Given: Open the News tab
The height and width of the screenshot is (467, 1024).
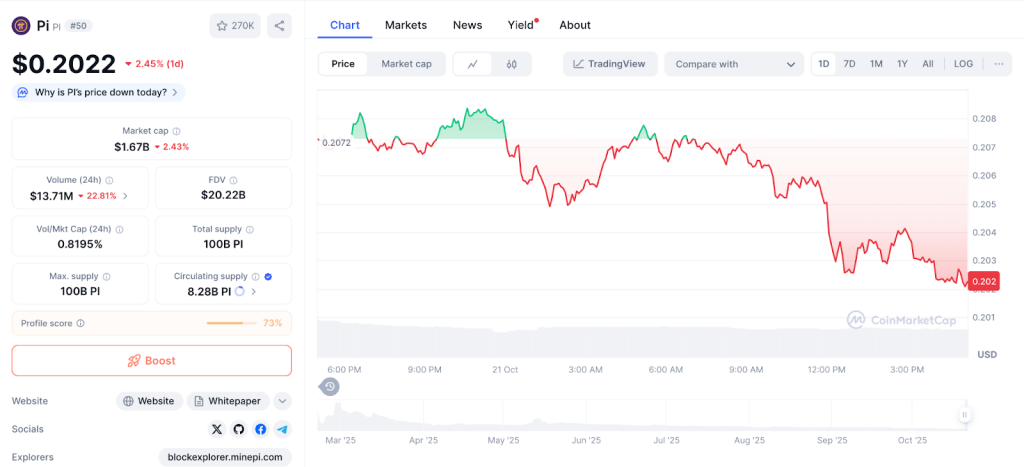Looking at the screenshot, I should click(x=467, y=25).
